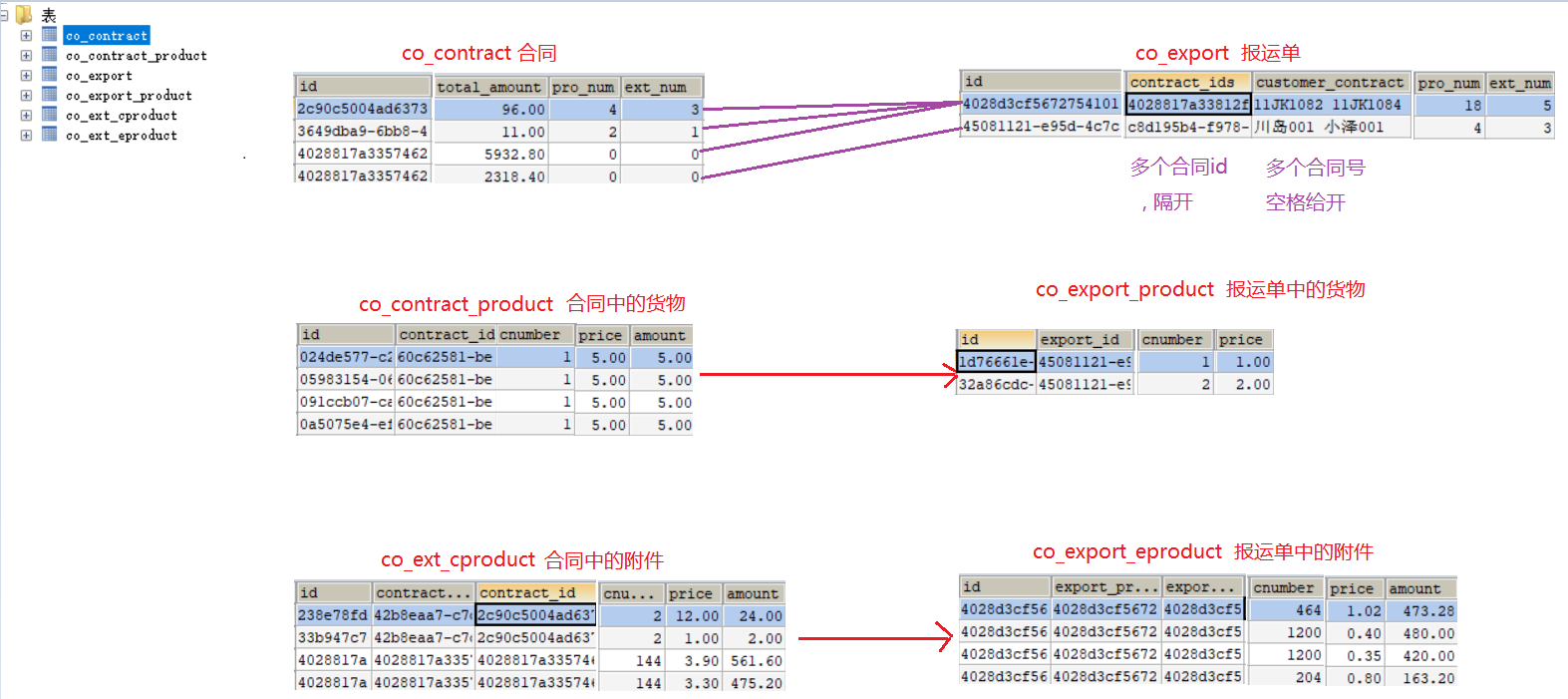Click the customer_contract column header
The image size is (1568, 699).
click(x=1331, y=82)
